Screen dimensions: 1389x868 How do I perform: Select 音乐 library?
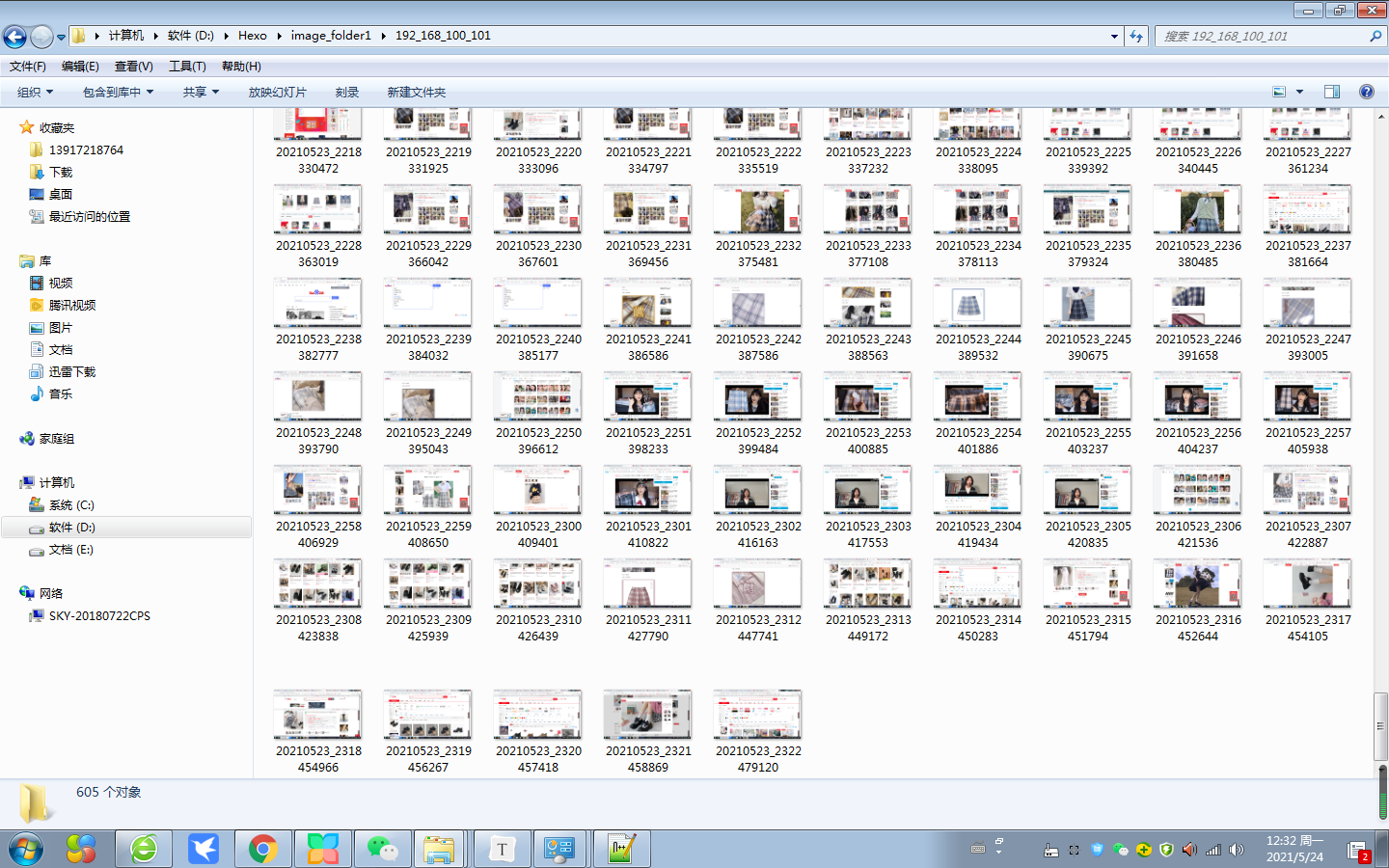tap(61, 393)
